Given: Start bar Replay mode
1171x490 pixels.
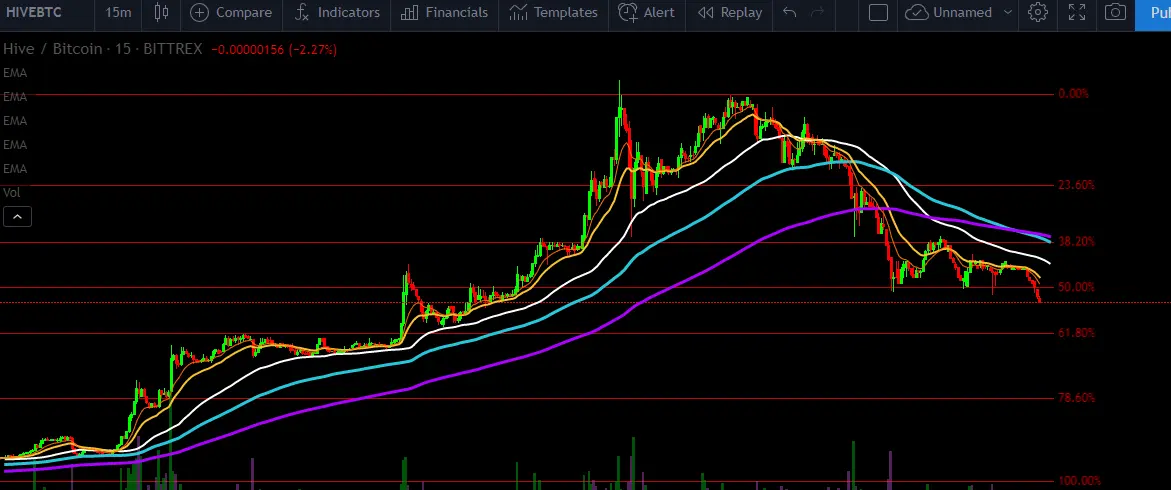Looking at the screenshot, I should (x=730, y=13).
